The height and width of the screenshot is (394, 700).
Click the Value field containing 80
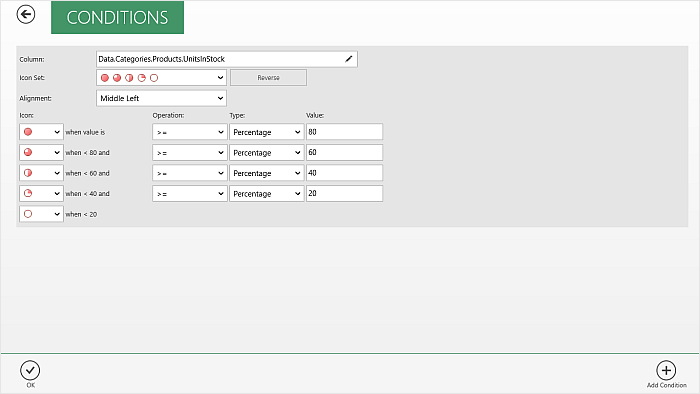click(344, 132)
